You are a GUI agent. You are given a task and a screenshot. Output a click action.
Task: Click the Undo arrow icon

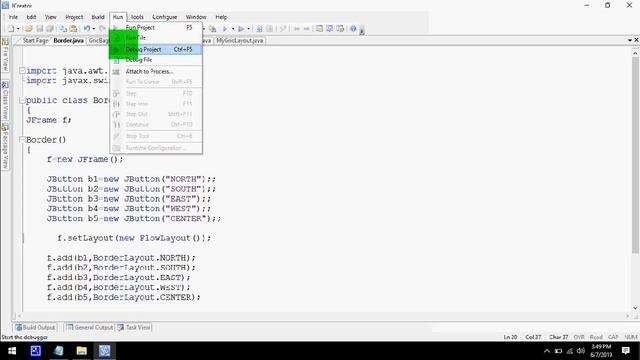click(x=87, y=29)
